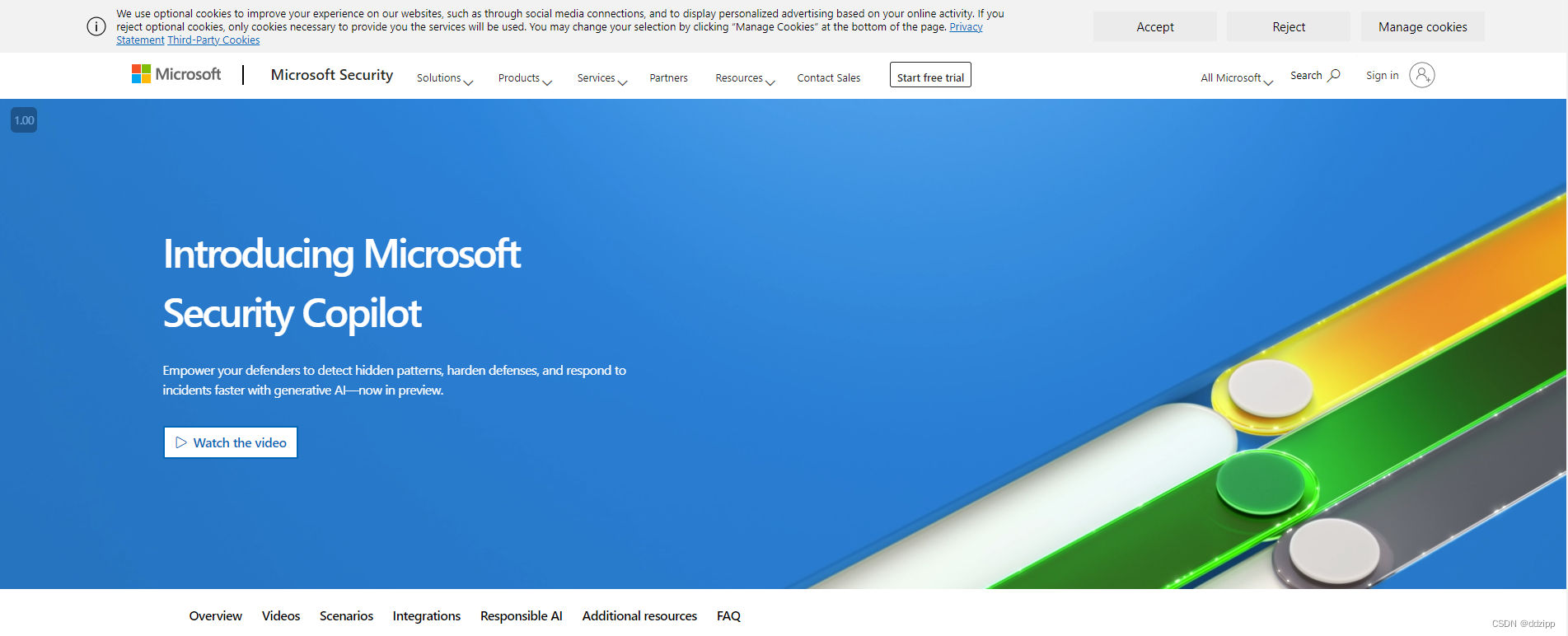
Task: Jump to the Videos section tab
Action: (x=281, y=615)
